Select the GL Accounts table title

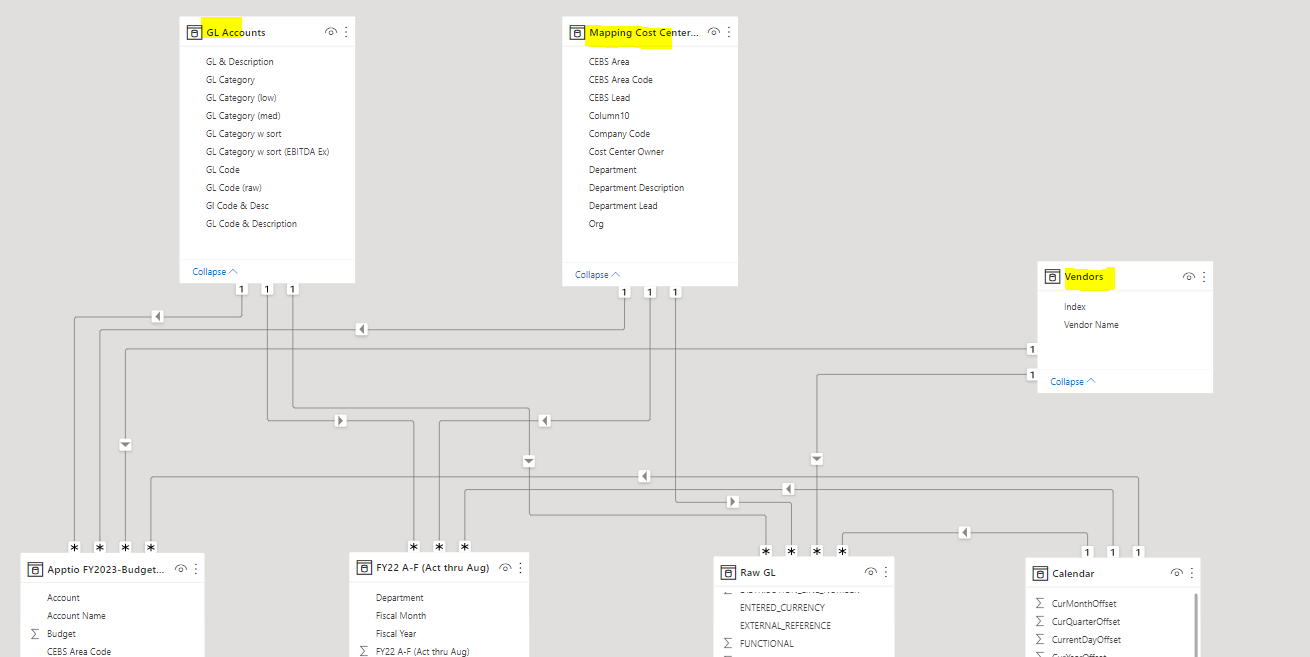click(x=236, y=33)
